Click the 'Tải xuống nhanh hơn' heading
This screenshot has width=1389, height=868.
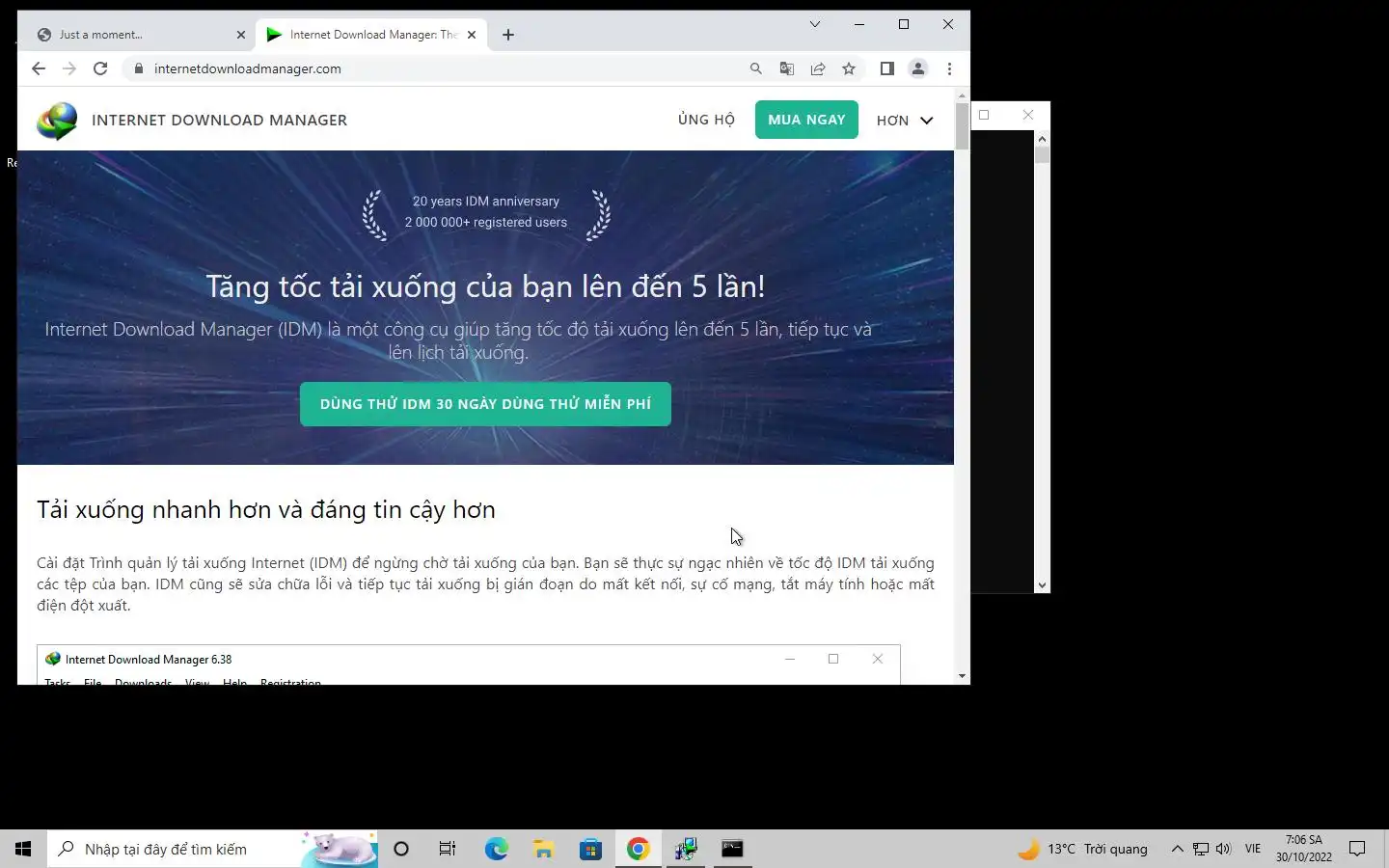click(266, 509)
